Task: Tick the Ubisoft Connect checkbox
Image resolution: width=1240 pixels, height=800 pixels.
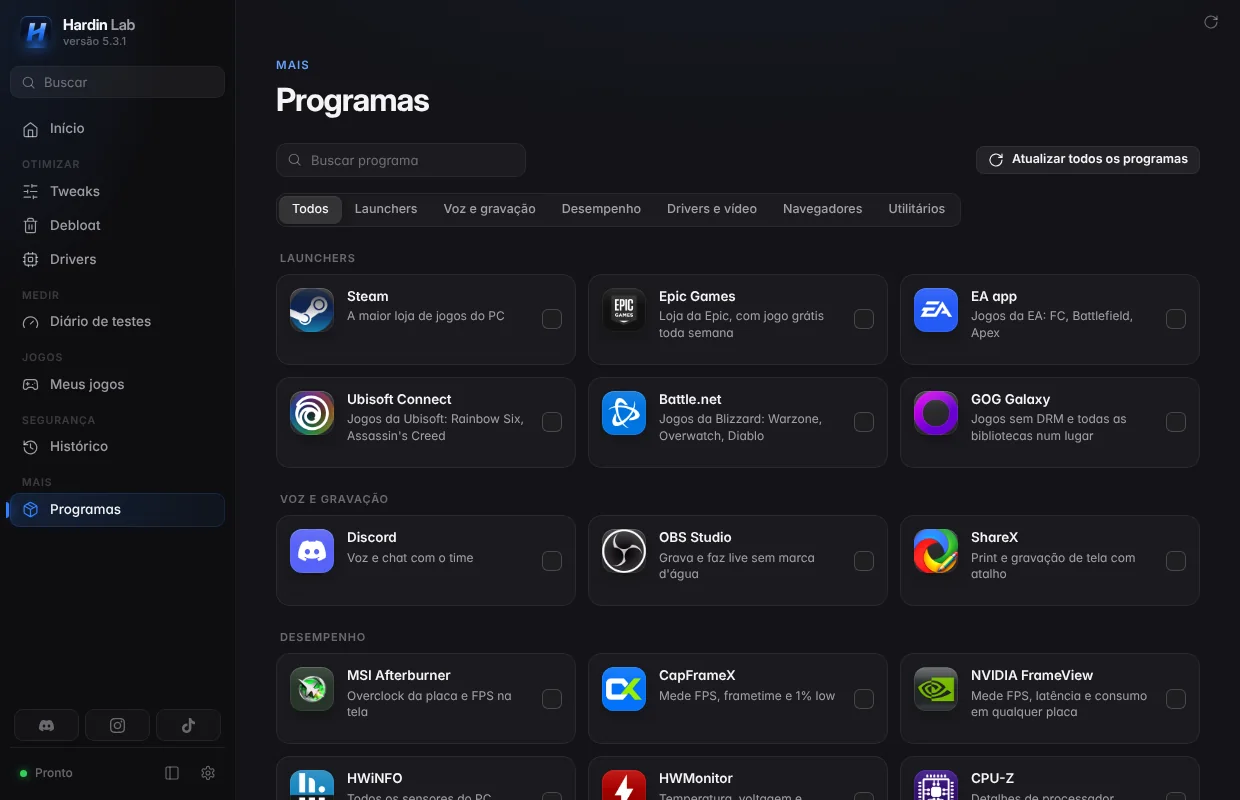Action: coord(552,422)
